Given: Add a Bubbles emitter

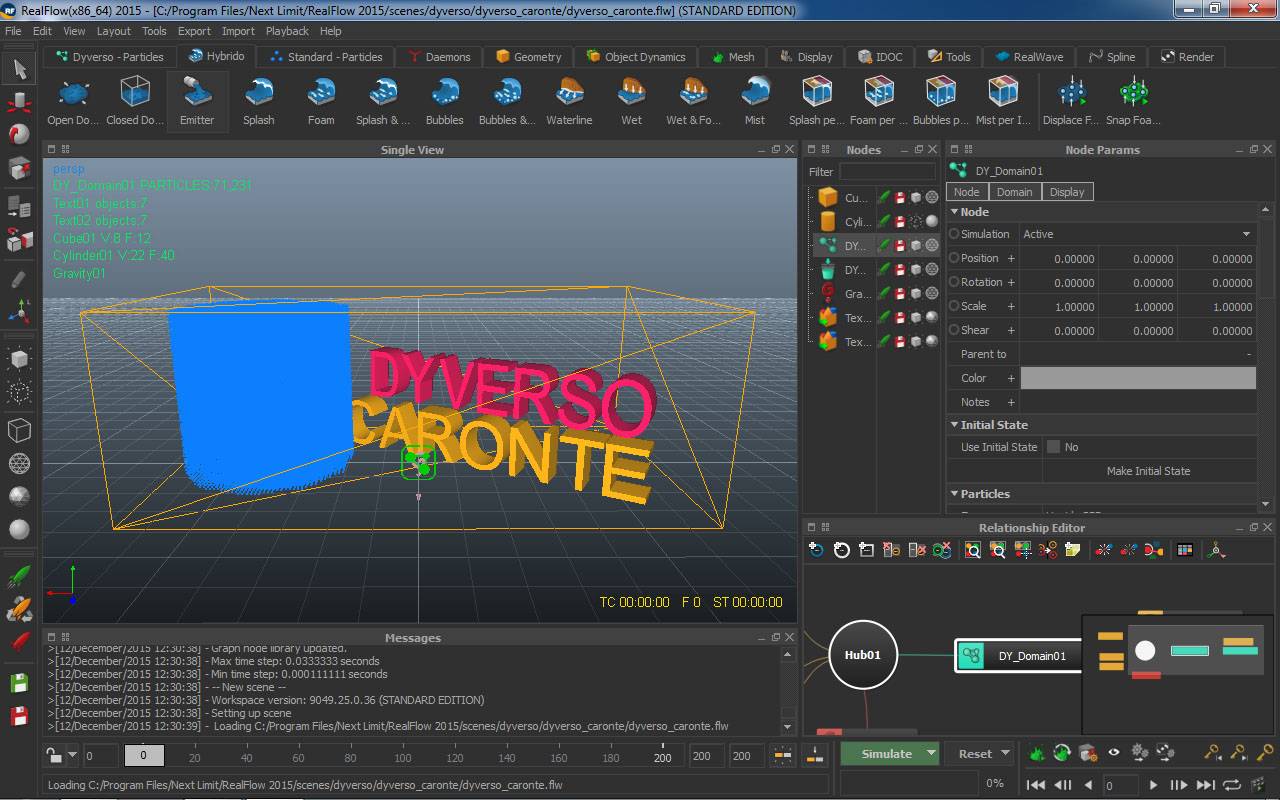Looking at the screenshot, I should pyautogui.click(x=445, y=101).
